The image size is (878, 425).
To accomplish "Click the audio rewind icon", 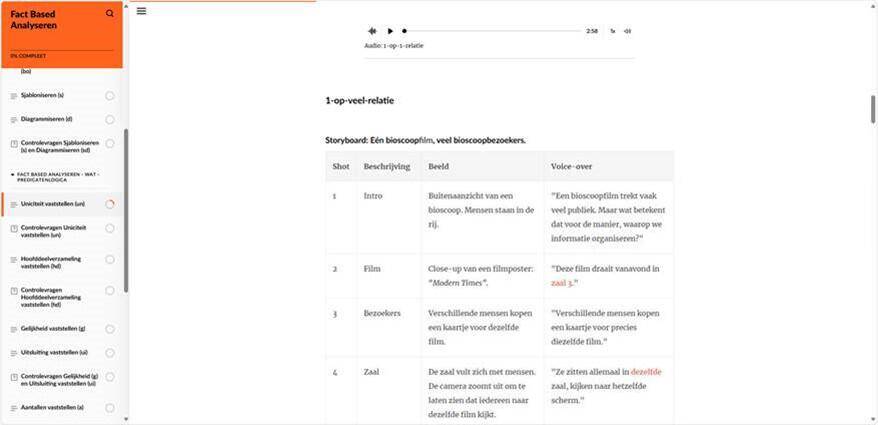I will tap(372, 31).
